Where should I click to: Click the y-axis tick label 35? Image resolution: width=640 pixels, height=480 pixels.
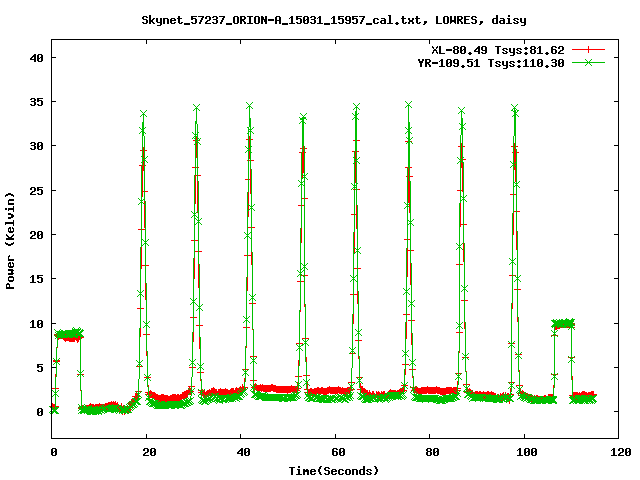point(36,102)
